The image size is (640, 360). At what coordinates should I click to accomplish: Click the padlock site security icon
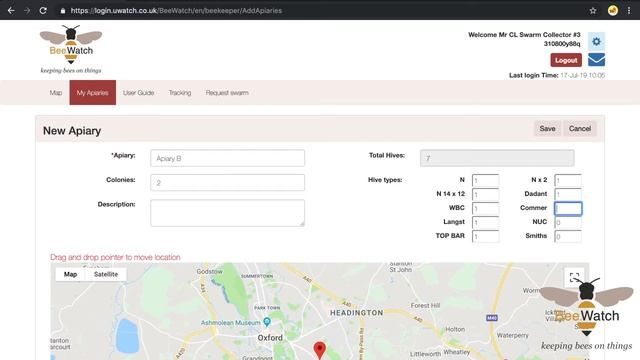click(62, 11)
